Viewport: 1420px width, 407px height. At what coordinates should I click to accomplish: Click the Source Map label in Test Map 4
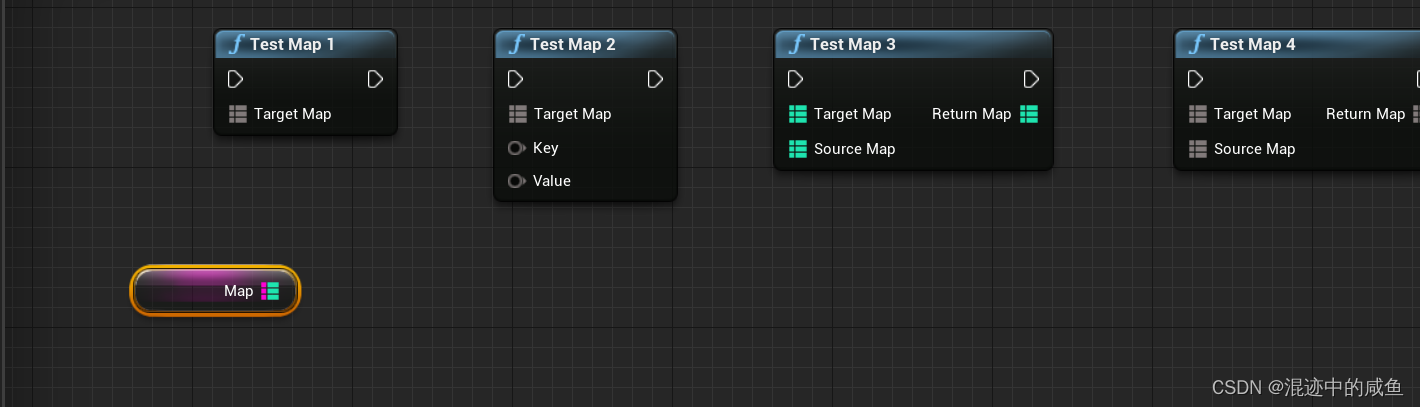point(1255,149)
